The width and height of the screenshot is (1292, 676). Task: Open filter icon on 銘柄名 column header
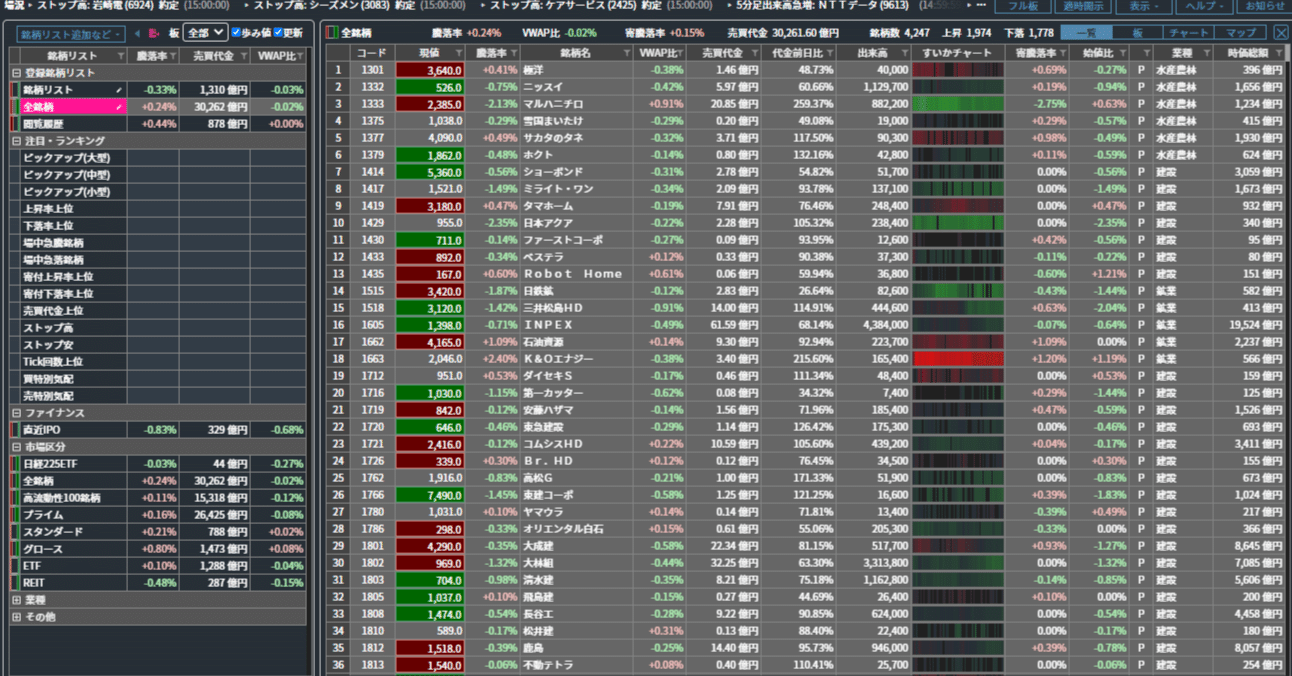628,53
